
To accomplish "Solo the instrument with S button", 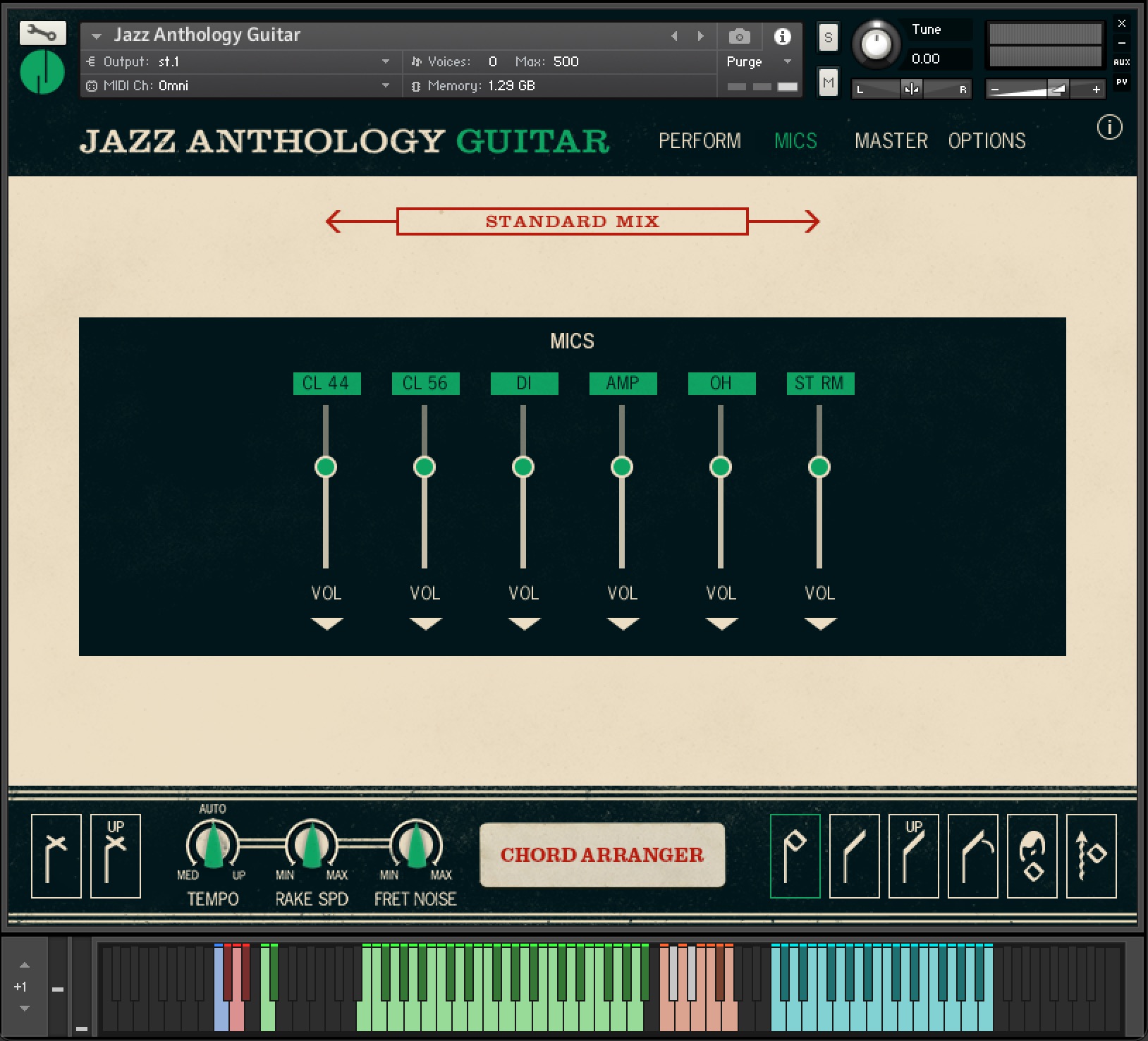I will [828, 37].
